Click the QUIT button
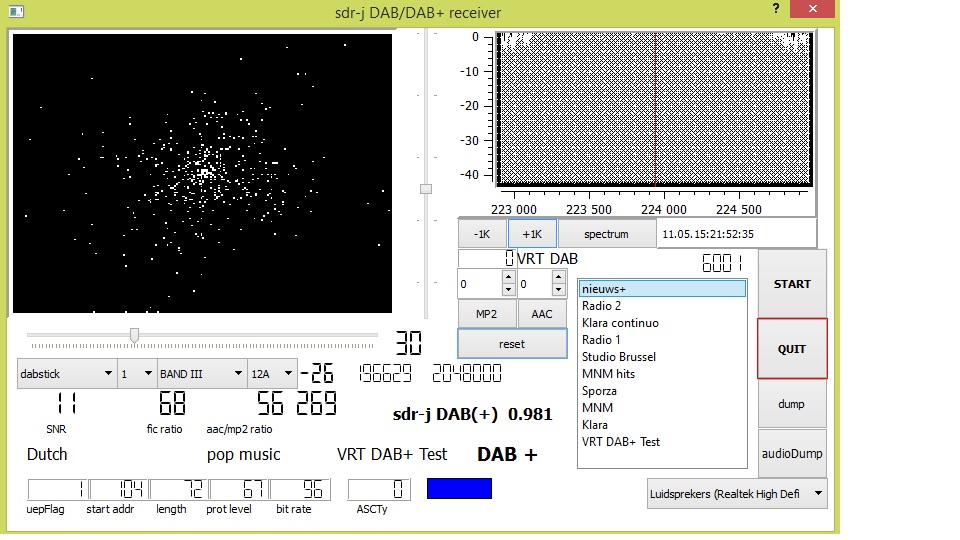 tap(792, 349)
